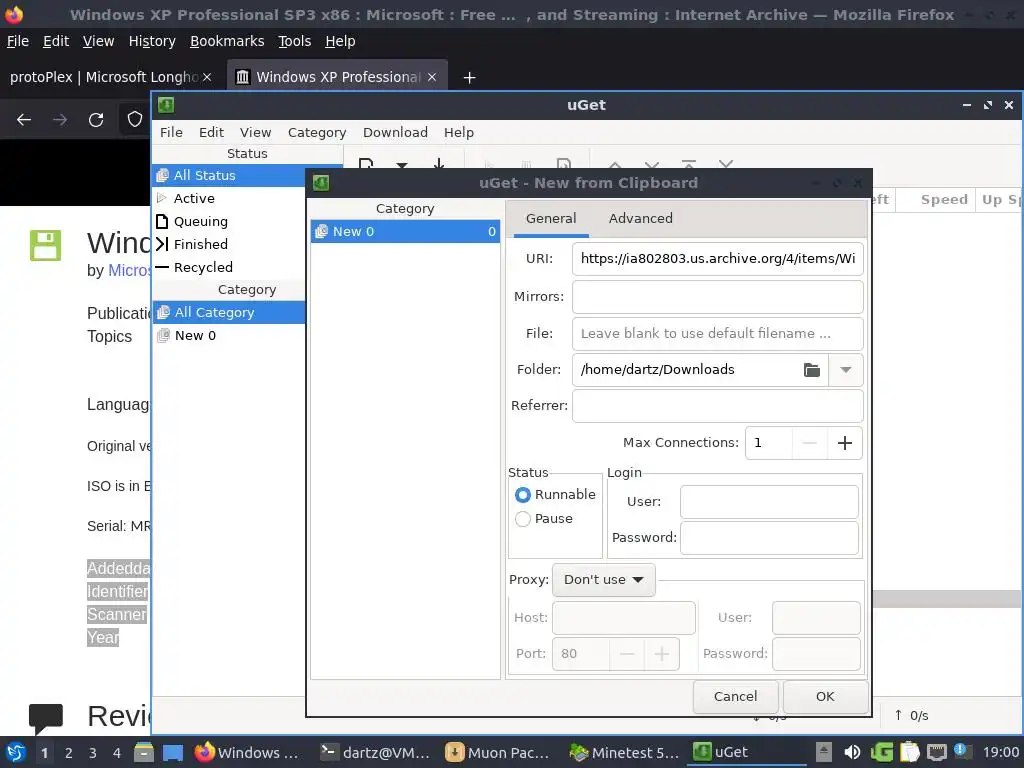Reload the page in Firefox
Screen dimensions: 1024x768
pos(96,120)
